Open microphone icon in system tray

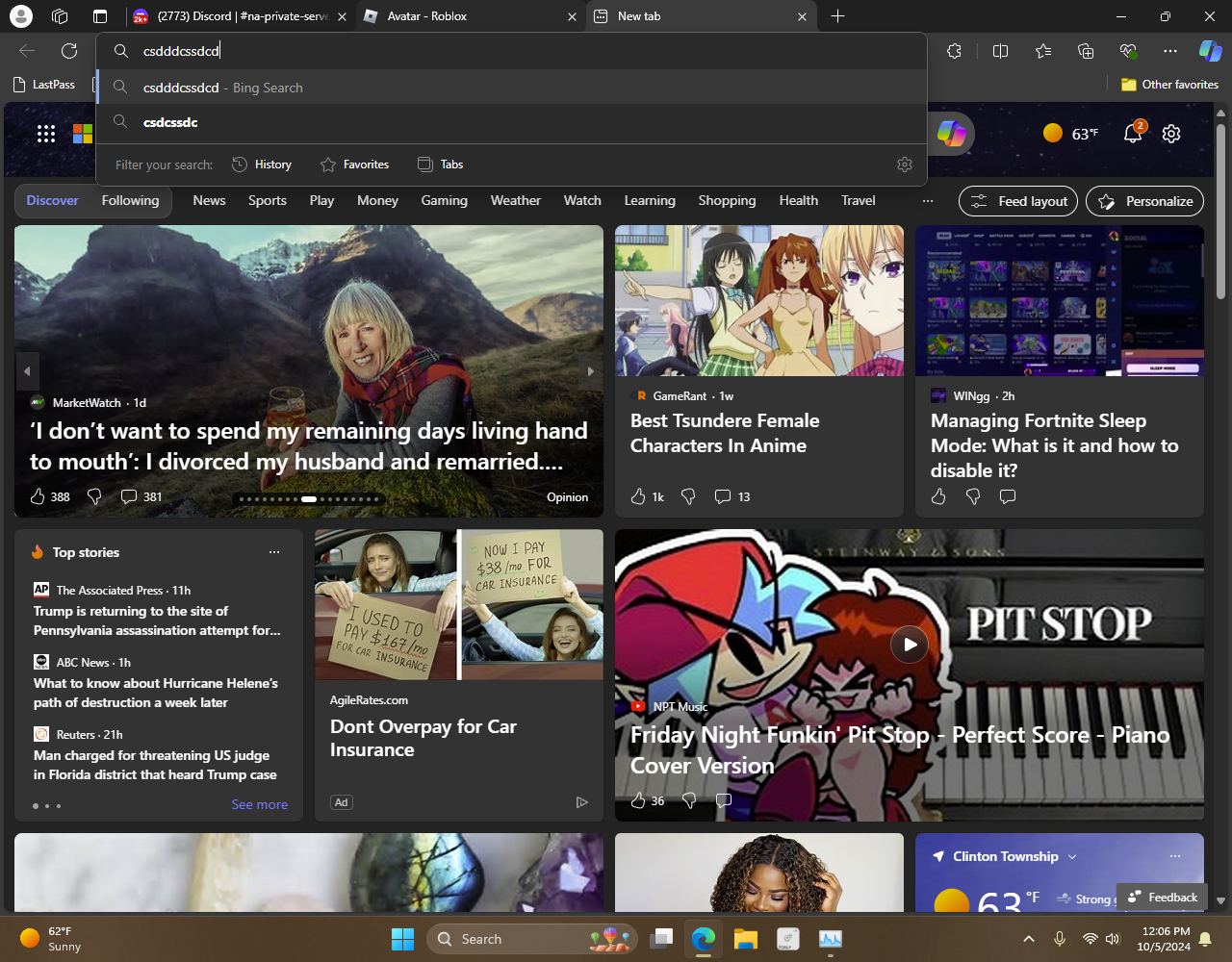(x=1060, y=939)
